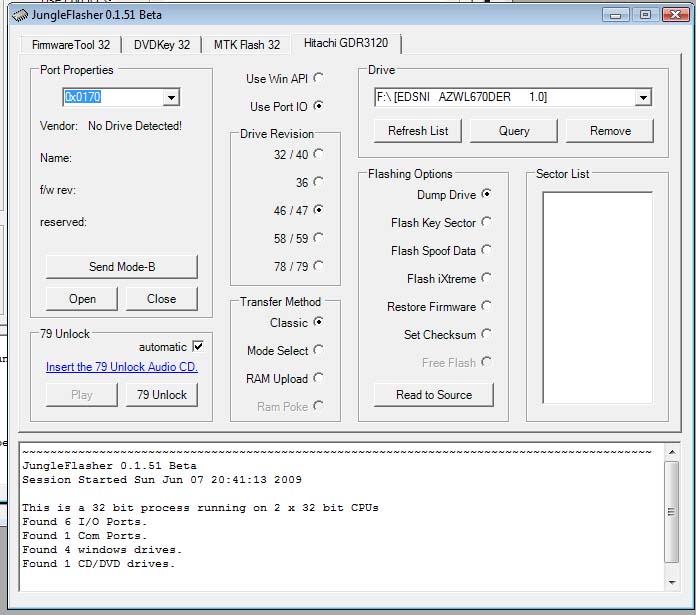Screen dimensions: 696x615
Task: Switch to the FirmwareTool 32 tab
Action: click(x=71, y=45)
